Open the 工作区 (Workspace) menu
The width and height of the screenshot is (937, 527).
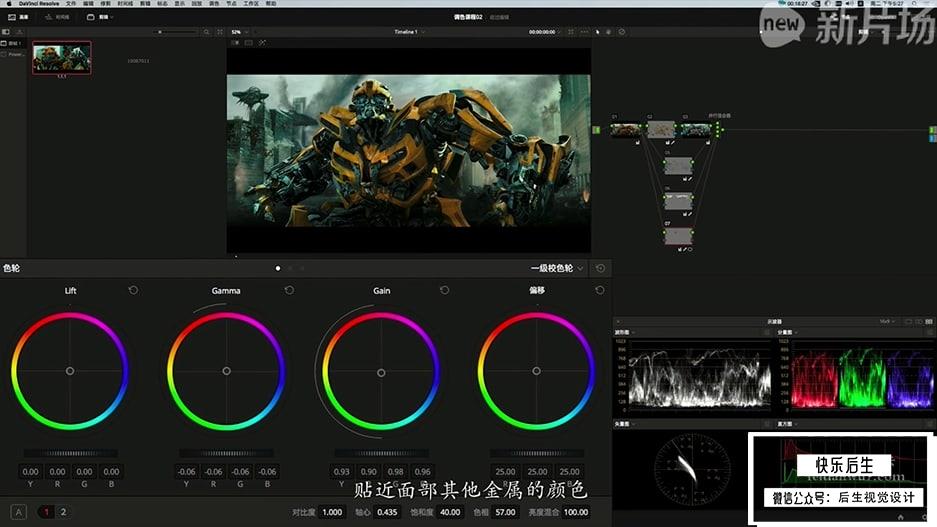(x=251, y=4)
